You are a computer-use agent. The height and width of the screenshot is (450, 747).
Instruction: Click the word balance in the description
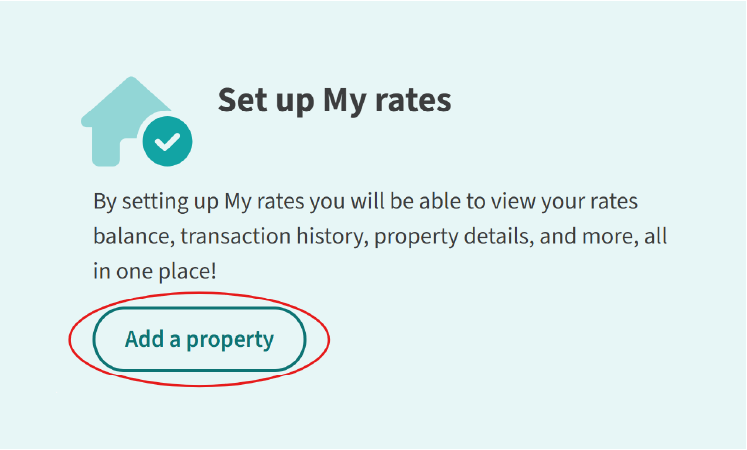tap(134, 237)
